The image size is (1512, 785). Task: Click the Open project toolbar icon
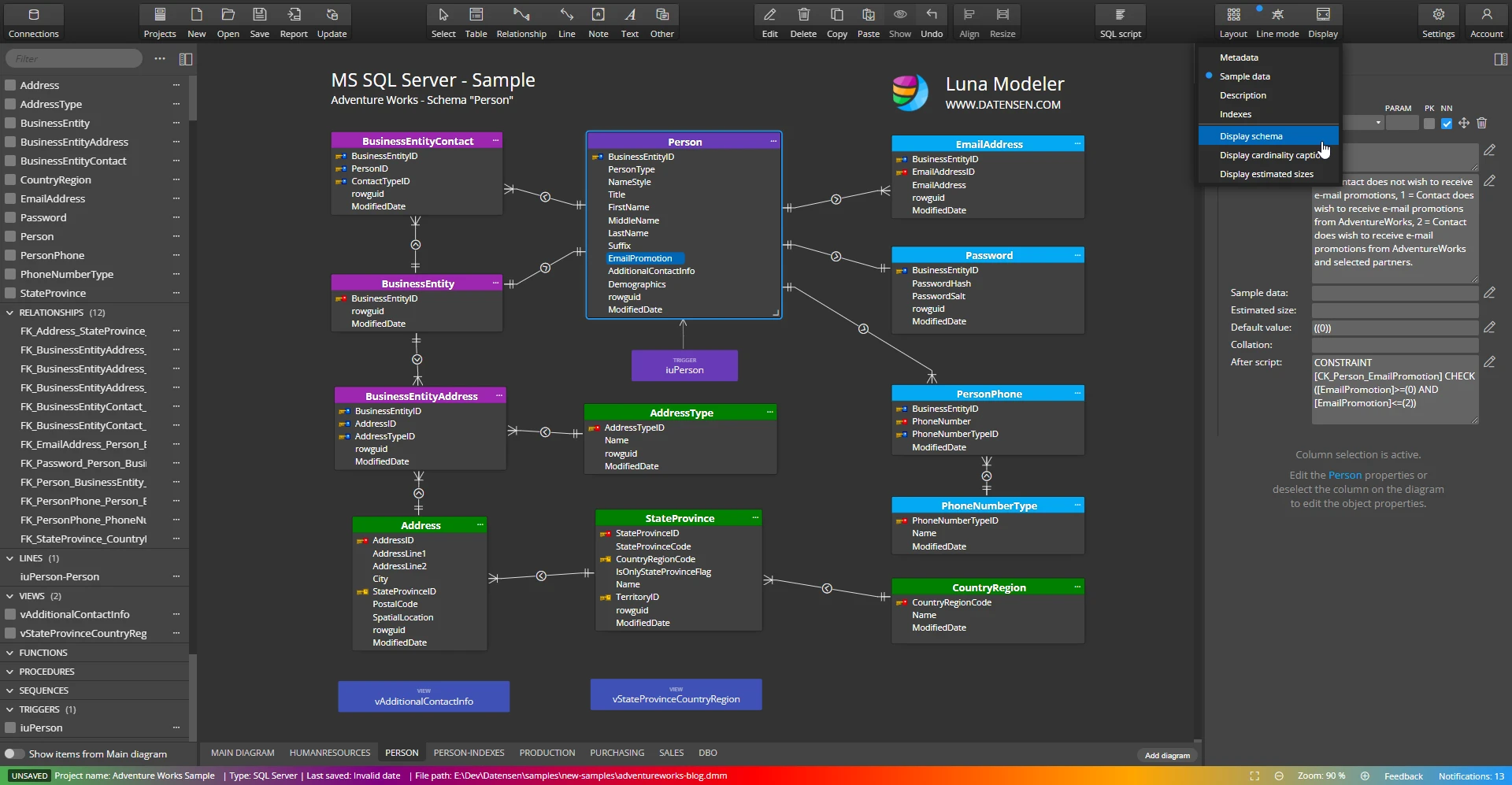[x=228, y=22]
